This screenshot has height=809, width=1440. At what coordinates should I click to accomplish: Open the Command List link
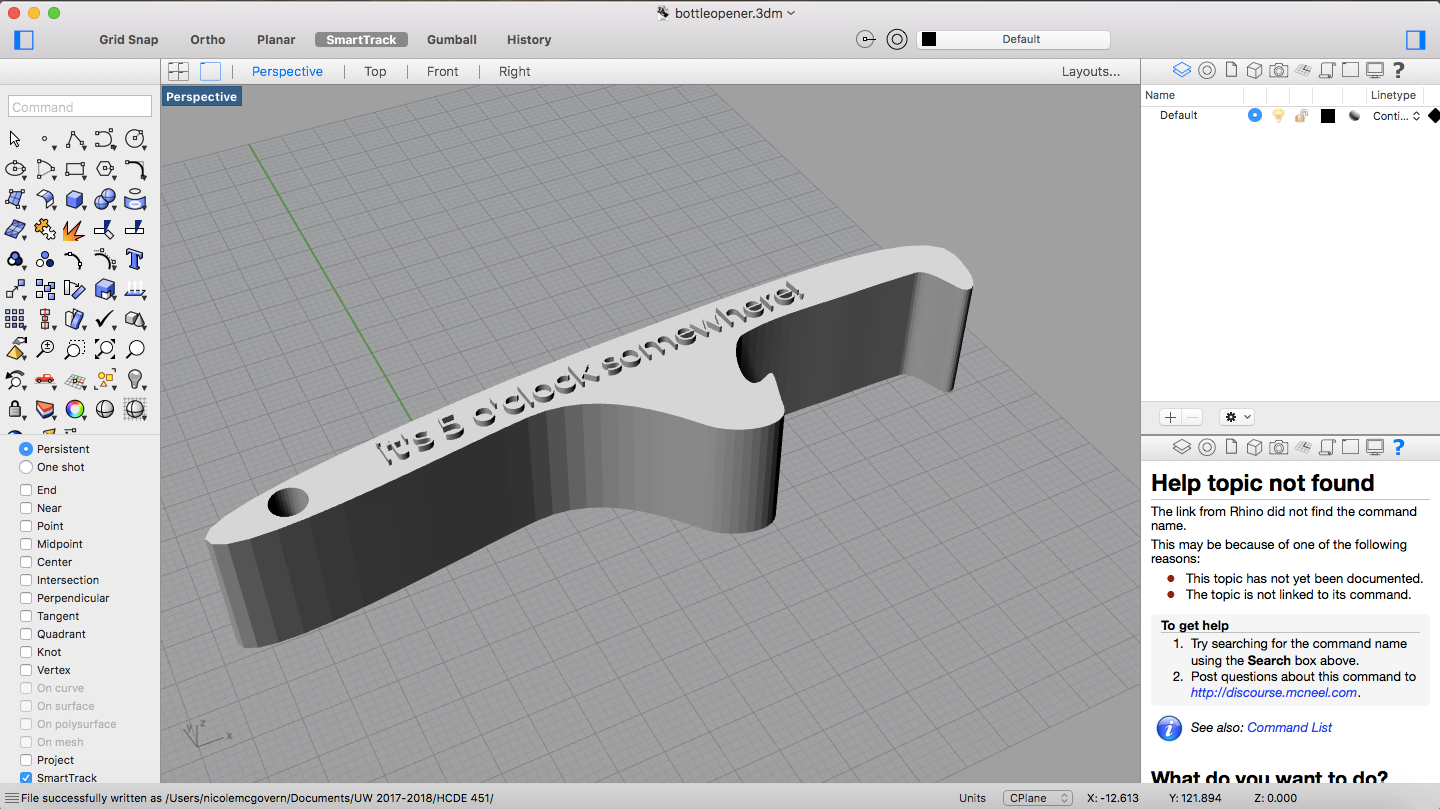tap(1289, 727)
